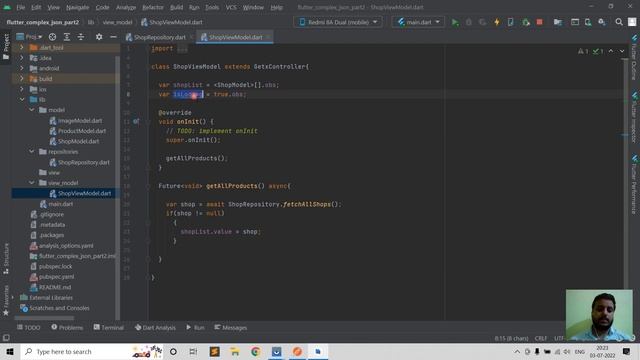Stop the running app with red square
This screenshot has width=640, height=360.
[540, 22]
